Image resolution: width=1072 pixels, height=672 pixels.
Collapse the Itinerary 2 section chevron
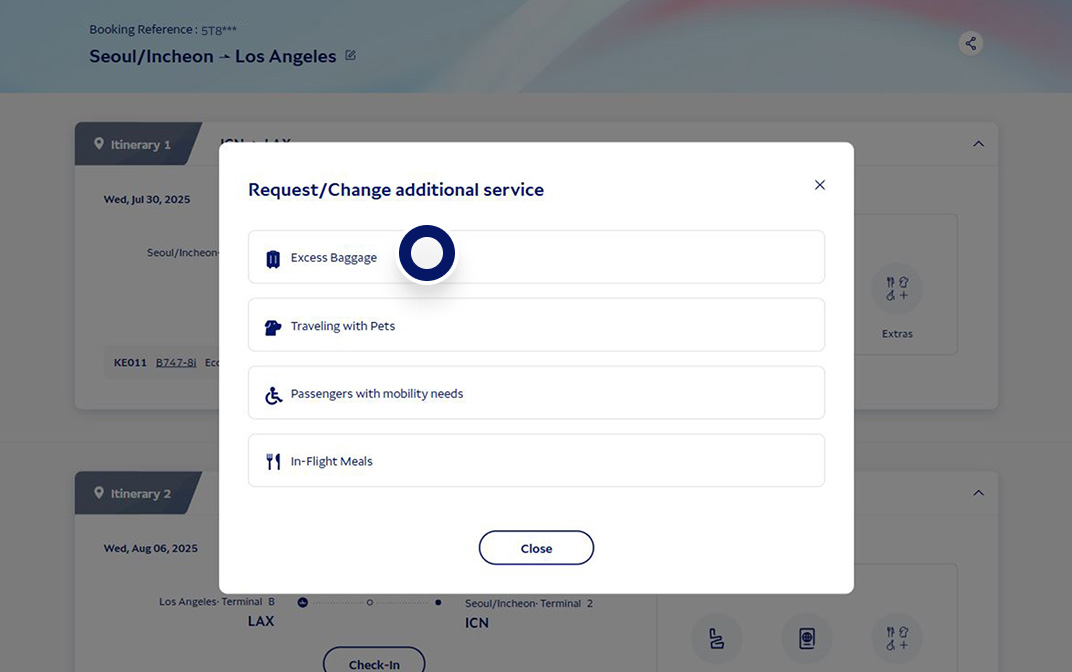[978, 493]
